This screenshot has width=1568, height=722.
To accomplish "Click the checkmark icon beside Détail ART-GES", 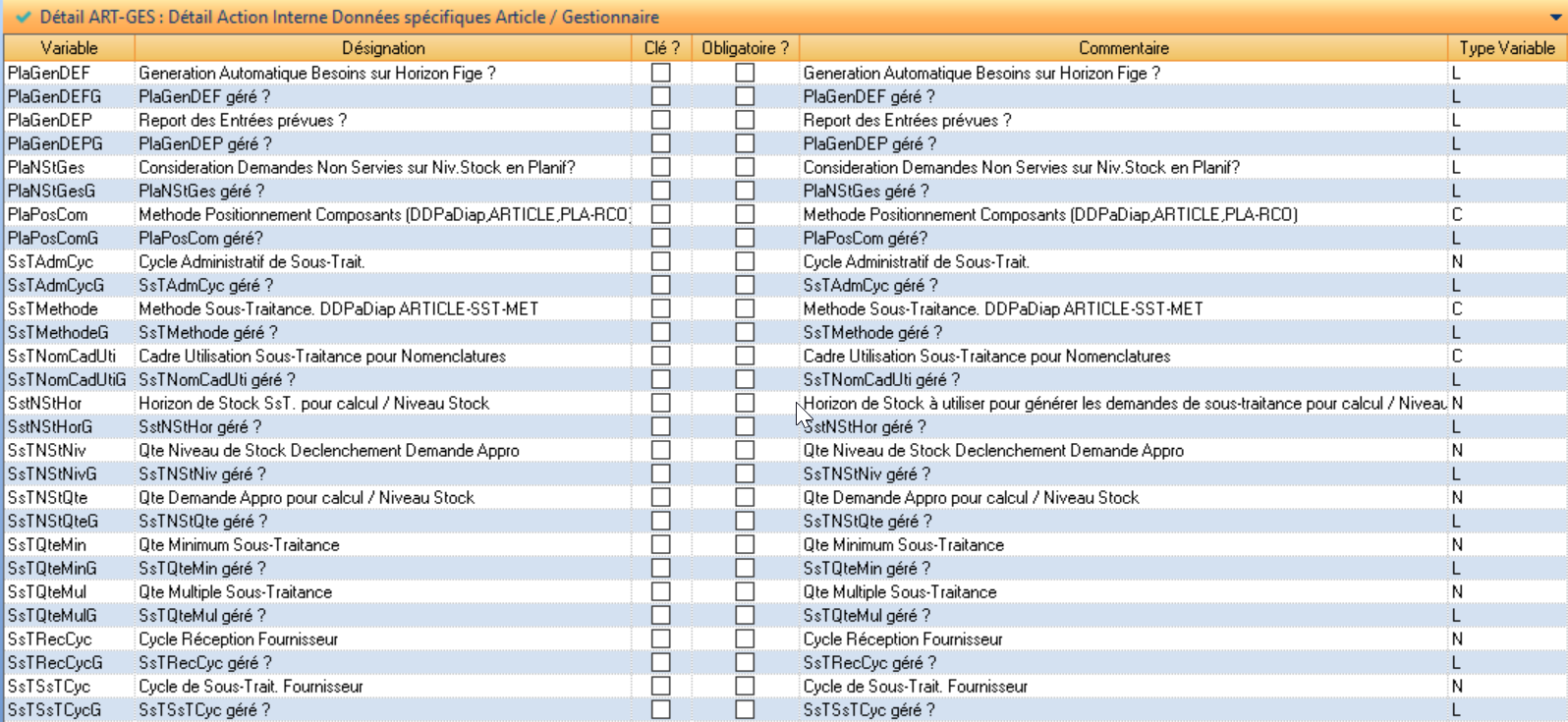I will pyautogui.click(x=24, y=17).
